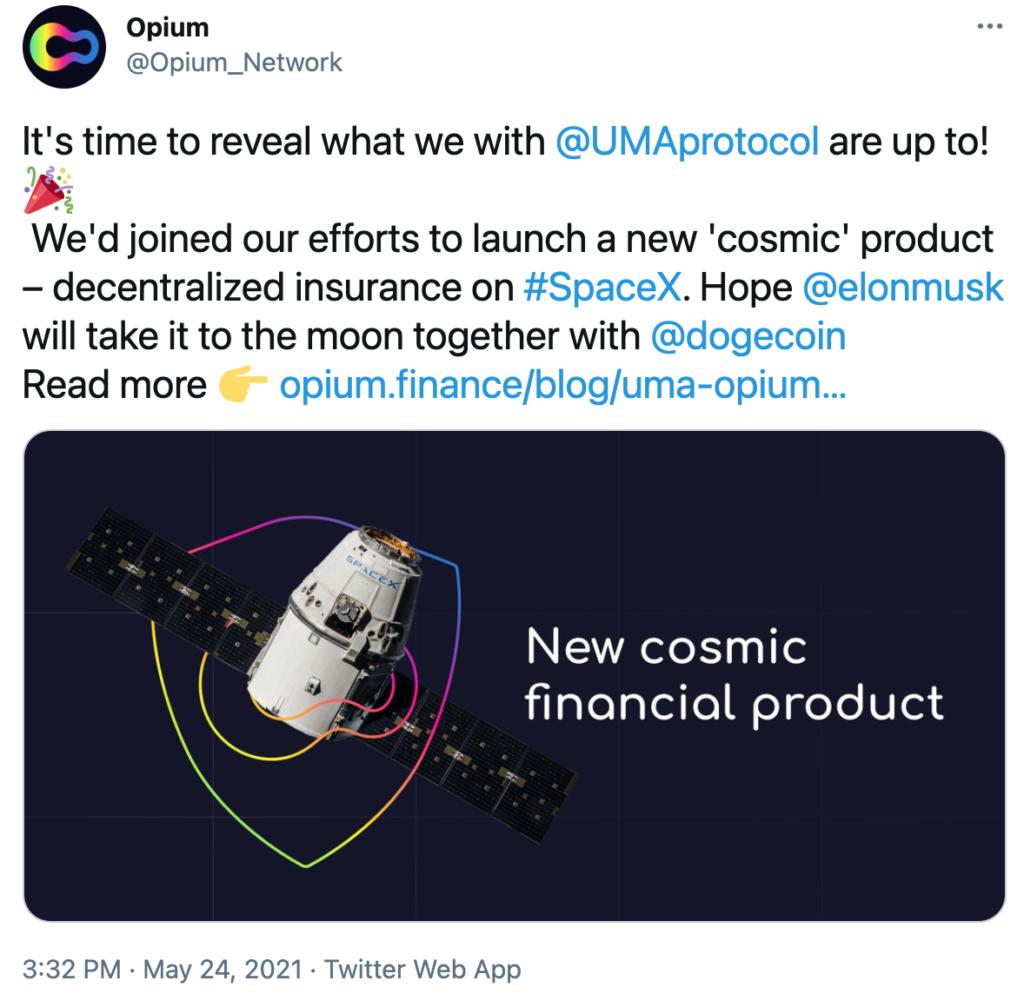Click the party popper emoji
Viewport: 1024px width, 994px height.
pyautogui.click(x=48, y=190)
